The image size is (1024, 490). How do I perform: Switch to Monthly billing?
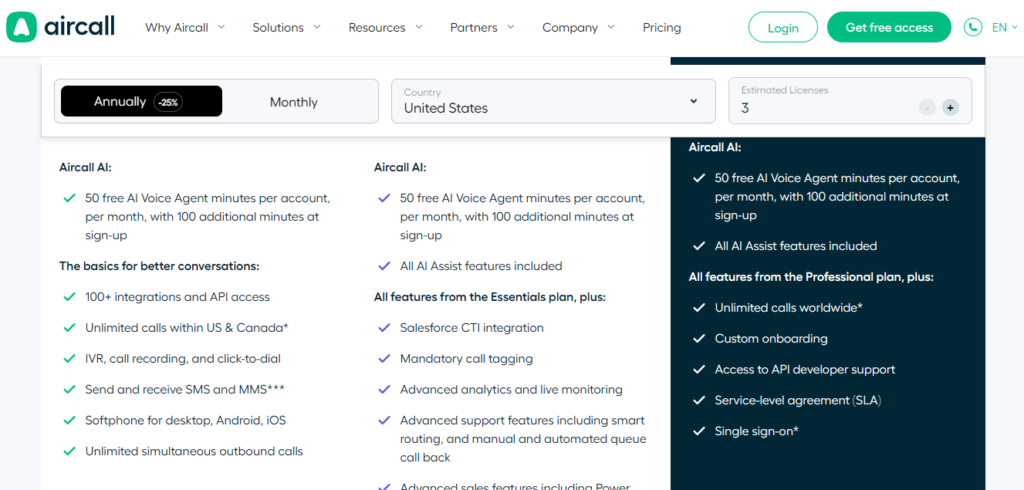tap(294, 102)
